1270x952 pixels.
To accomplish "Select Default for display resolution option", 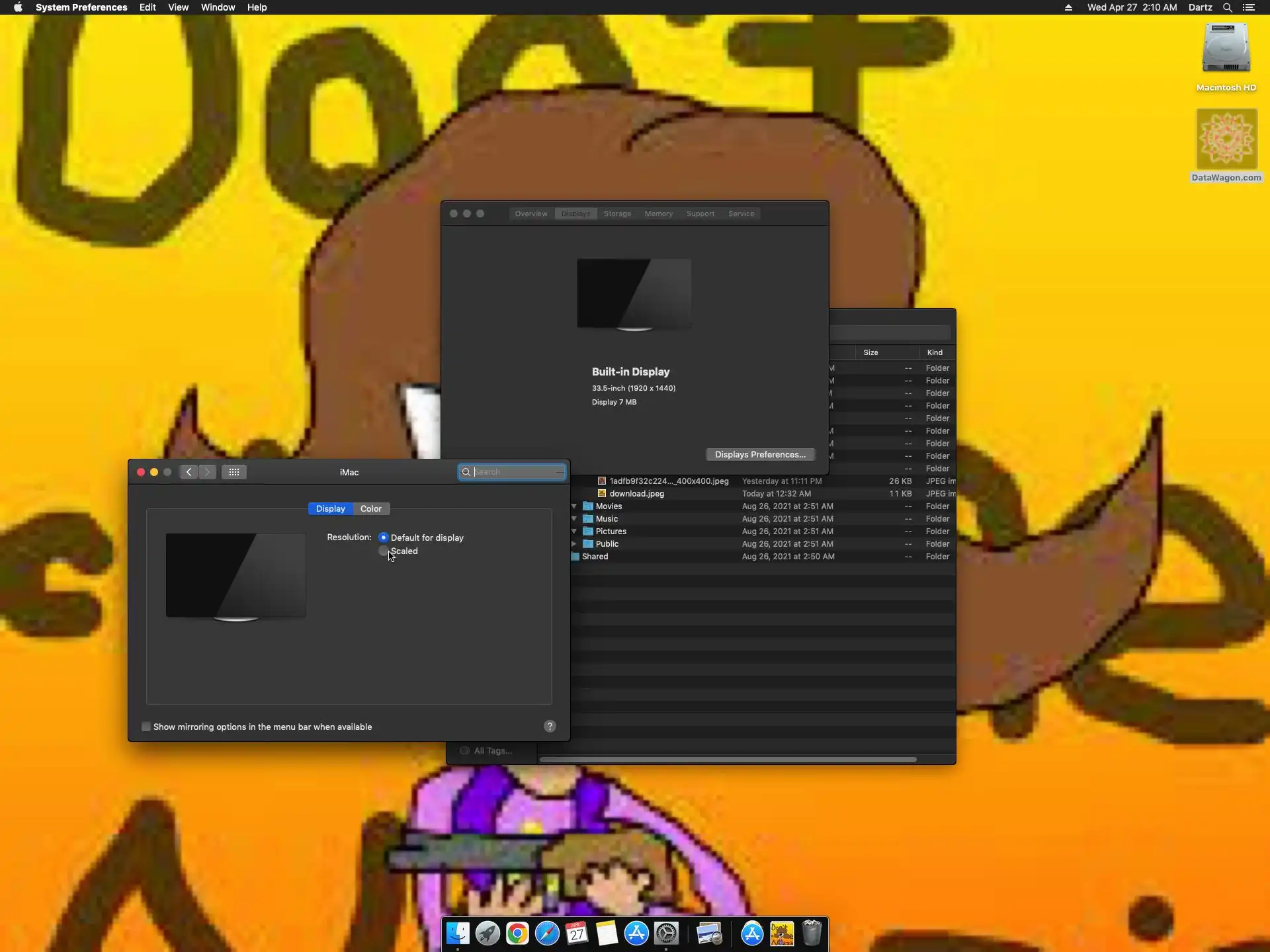I will (x=384, y=537).
